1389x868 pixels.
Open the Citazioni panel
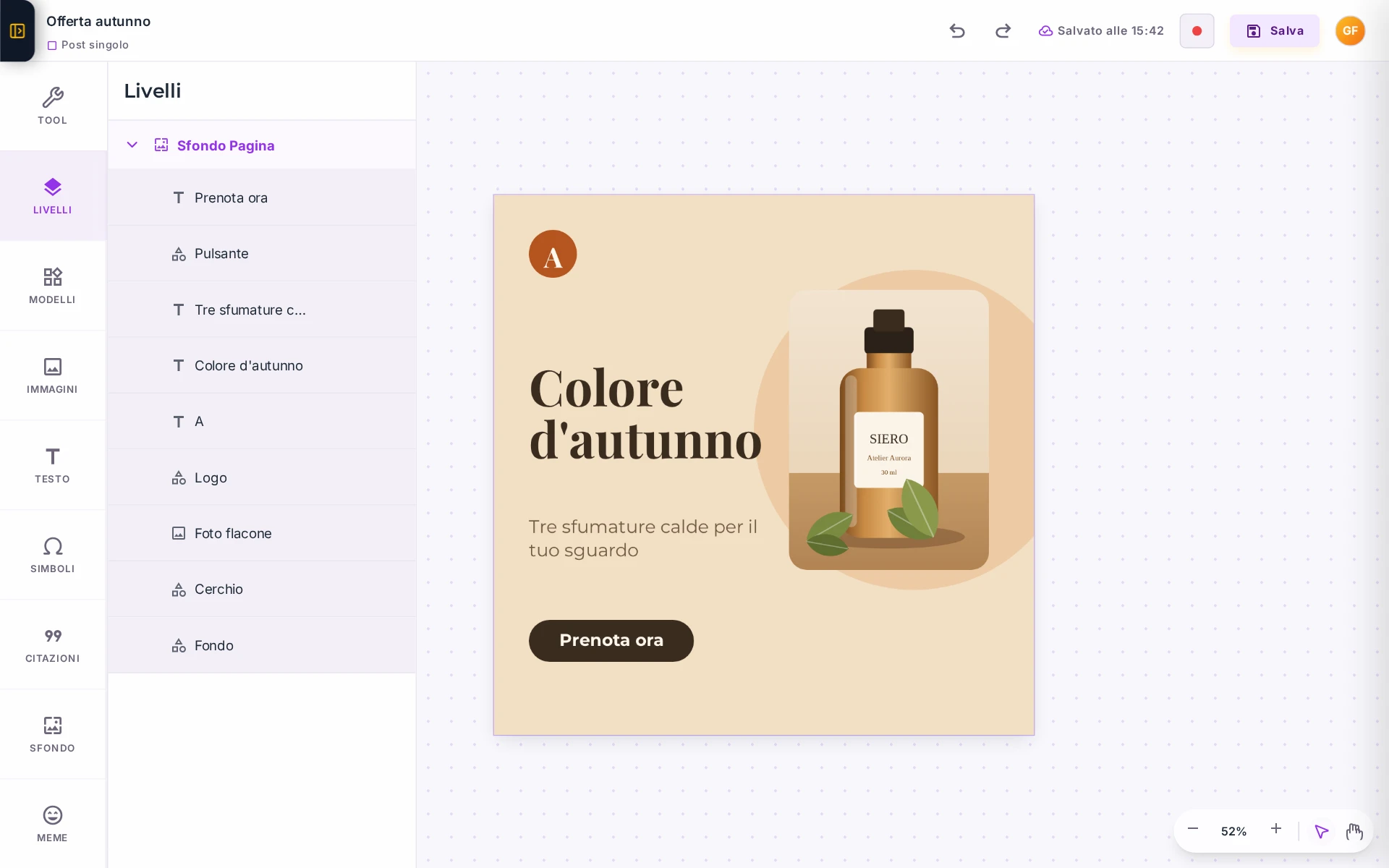click(x=52, y=644)
